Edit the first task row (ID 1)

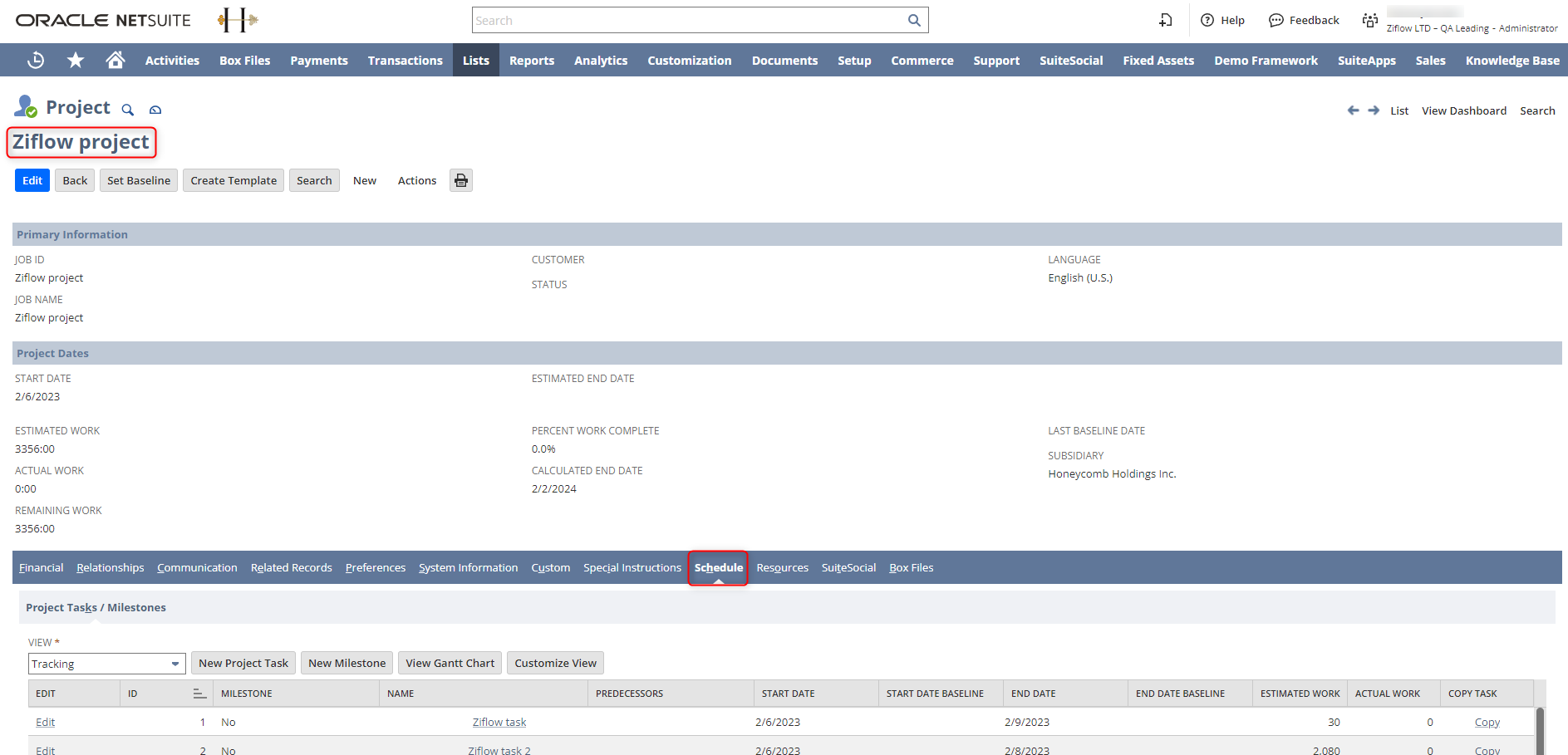tap(46, 722)
